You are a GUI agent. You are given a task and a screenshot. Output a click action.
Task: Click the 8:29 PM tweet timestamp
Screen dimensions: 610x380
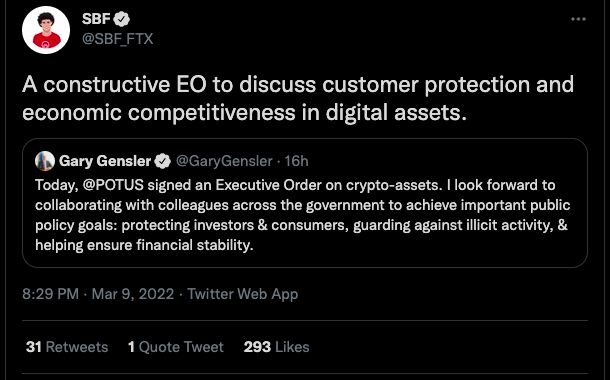(x=51, y=294)
